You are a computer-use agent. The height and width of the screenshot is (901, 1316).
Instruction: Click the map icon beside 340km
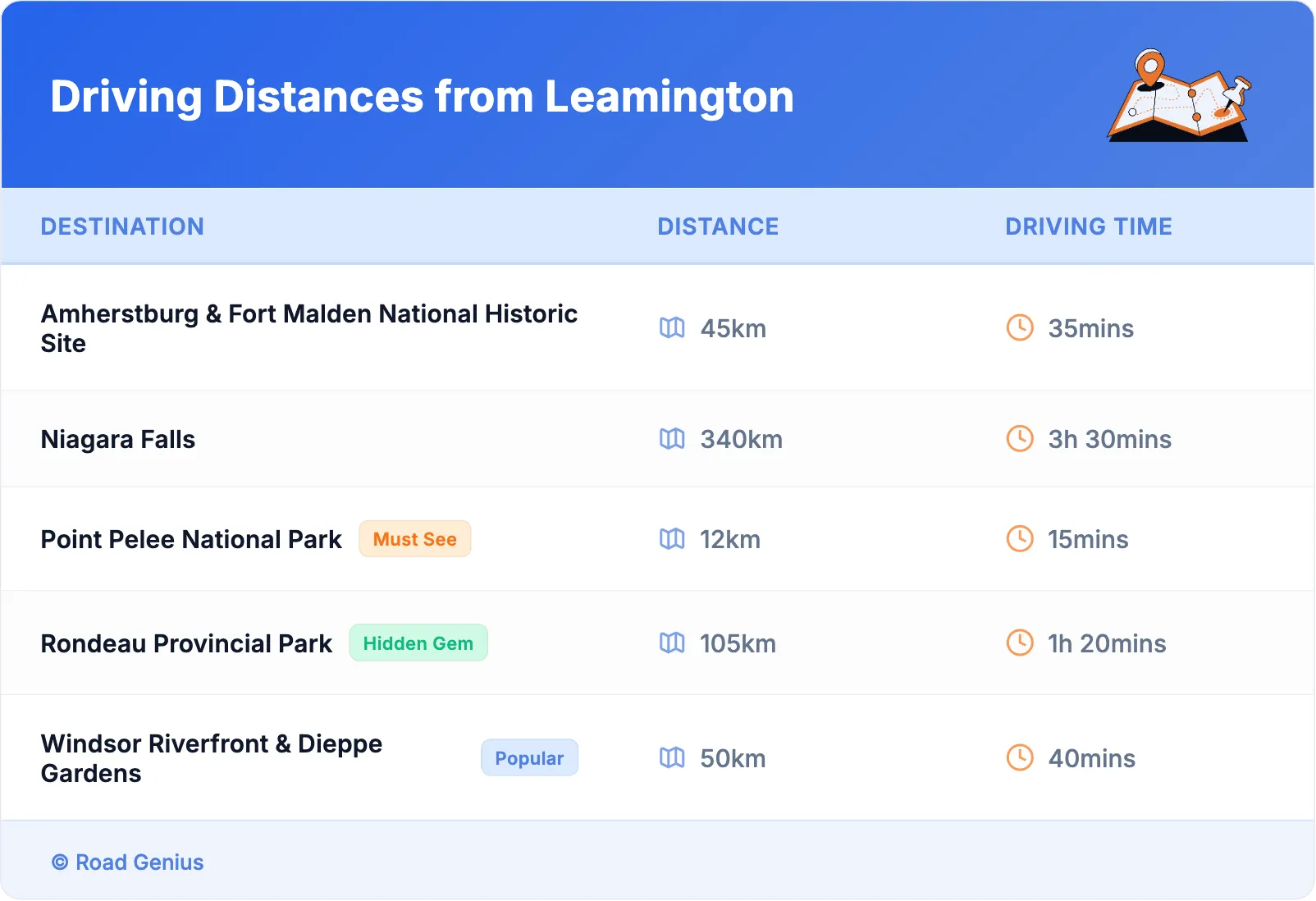pos(672,439)
